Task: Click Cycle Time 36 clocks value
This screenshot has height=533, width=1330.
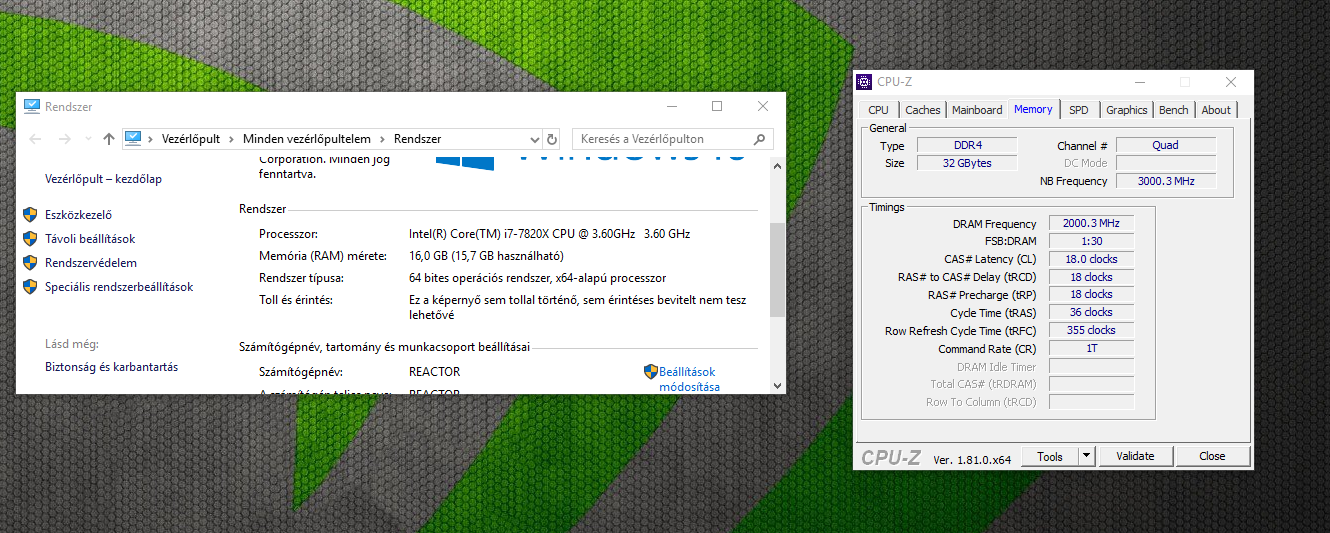Action: (x=1091, y=312)
